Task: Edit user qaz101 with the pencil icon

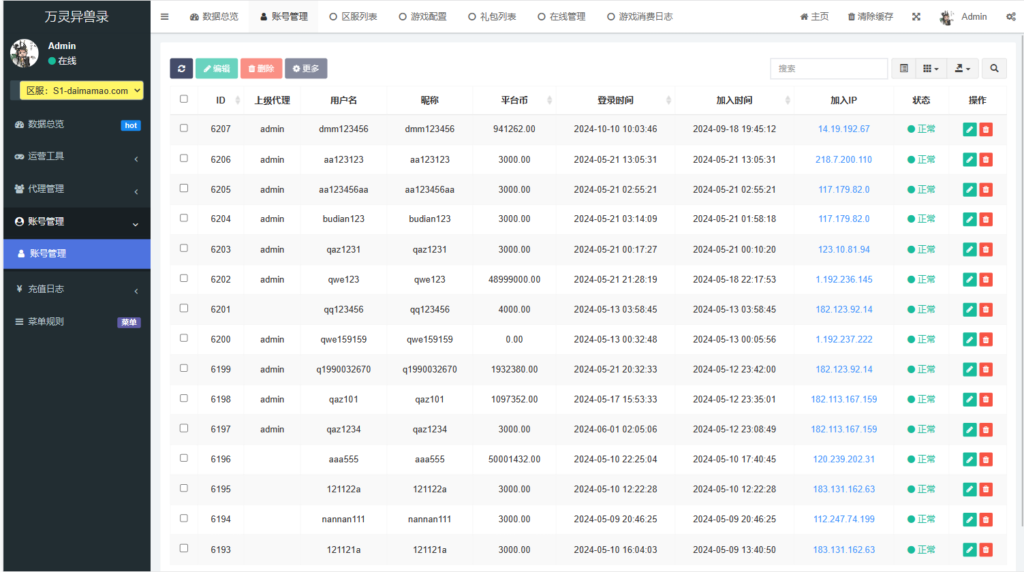Action: [970, 400]
